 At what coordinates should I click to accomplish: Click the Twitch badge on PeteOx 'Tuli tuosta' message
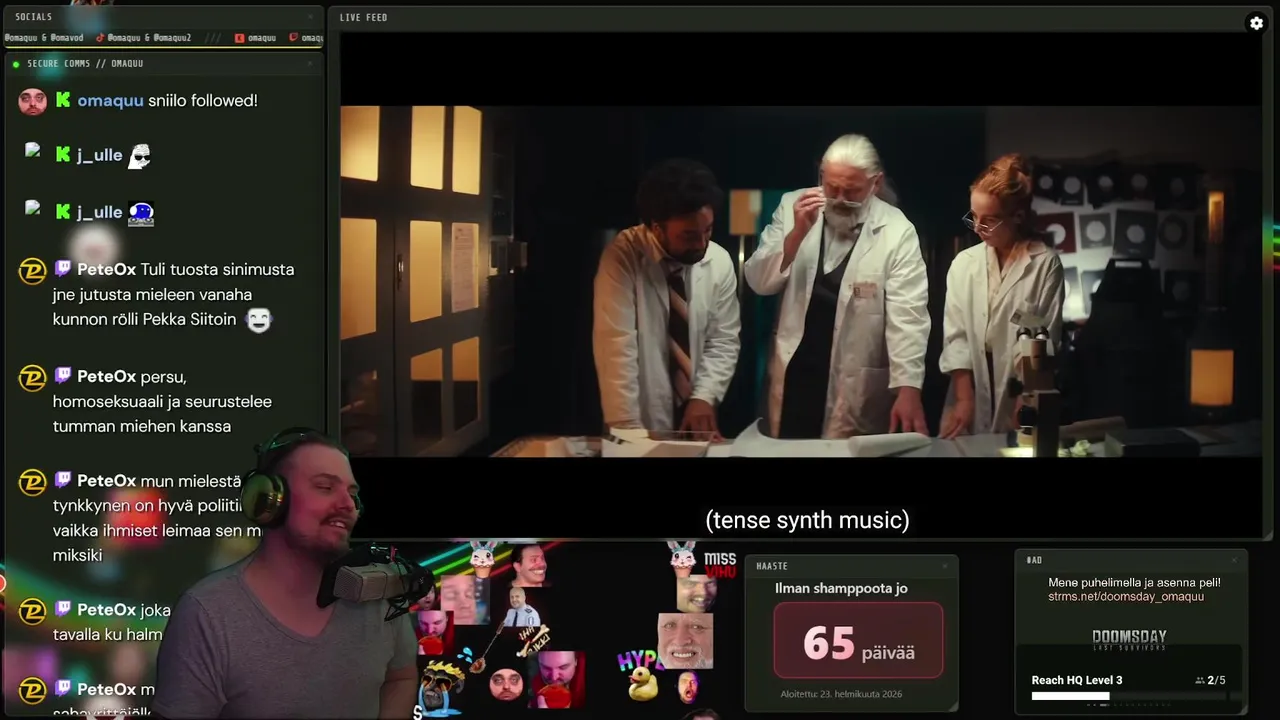click(x=63, y=269)
